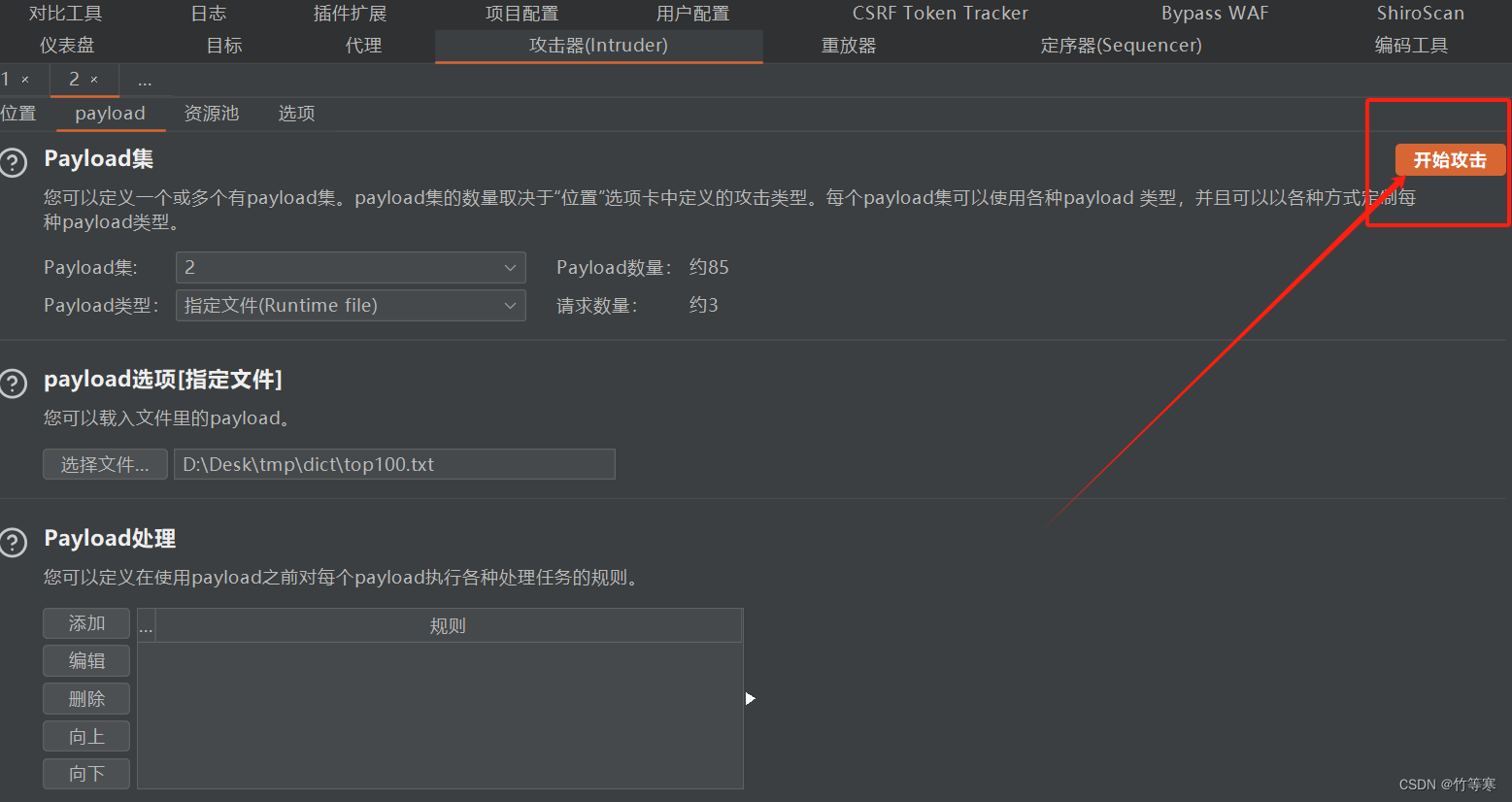
Task: Switch to CSRF Token Tracker tab
Action: click(x=940, y=14)
